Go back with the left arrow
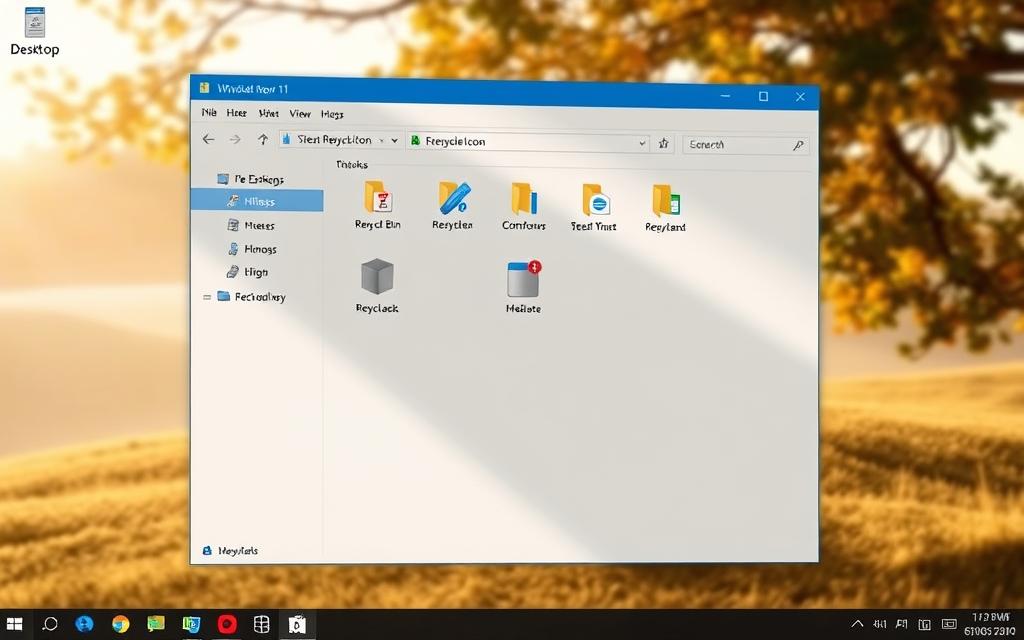The height and width of the screenshot is (640, 1024). click(x=208, y=139)
